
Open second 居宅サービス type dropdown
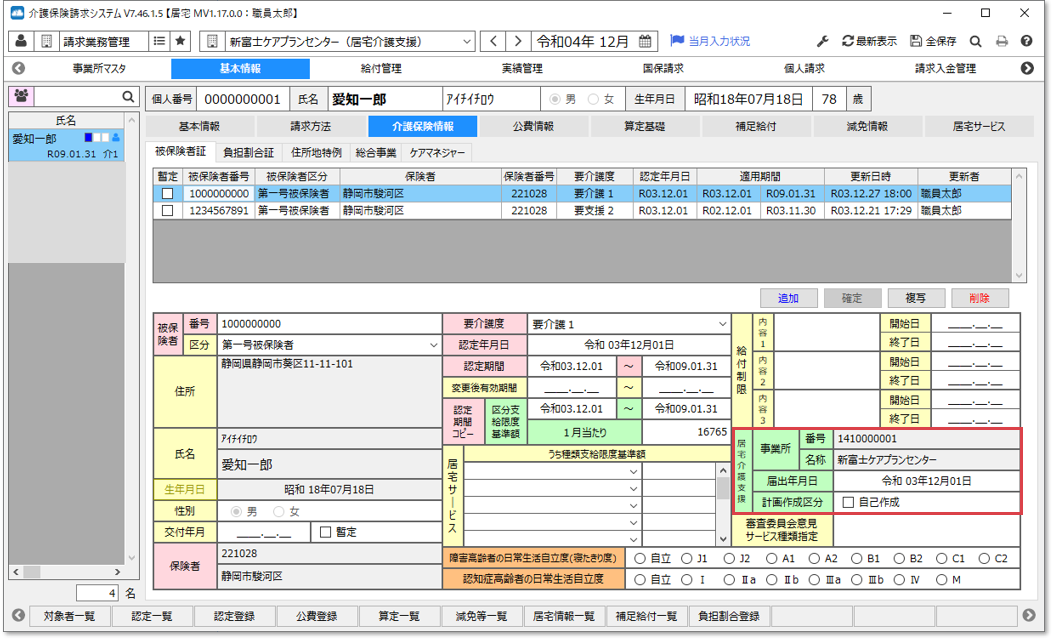click(x=633, y=488)
